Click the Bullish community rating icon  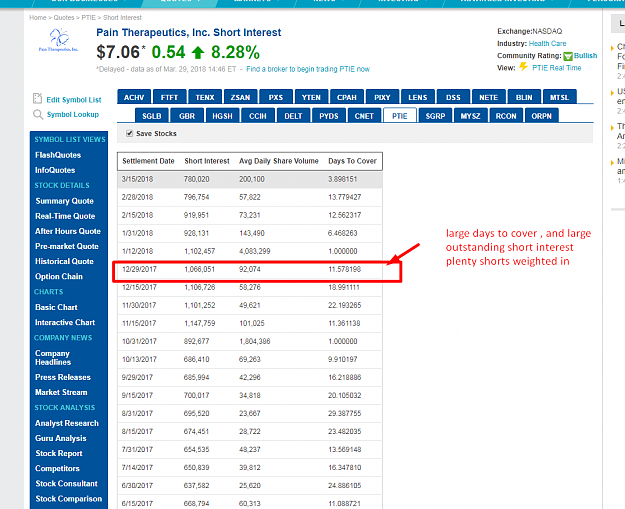pyautogui.click(x=568, y=56)
